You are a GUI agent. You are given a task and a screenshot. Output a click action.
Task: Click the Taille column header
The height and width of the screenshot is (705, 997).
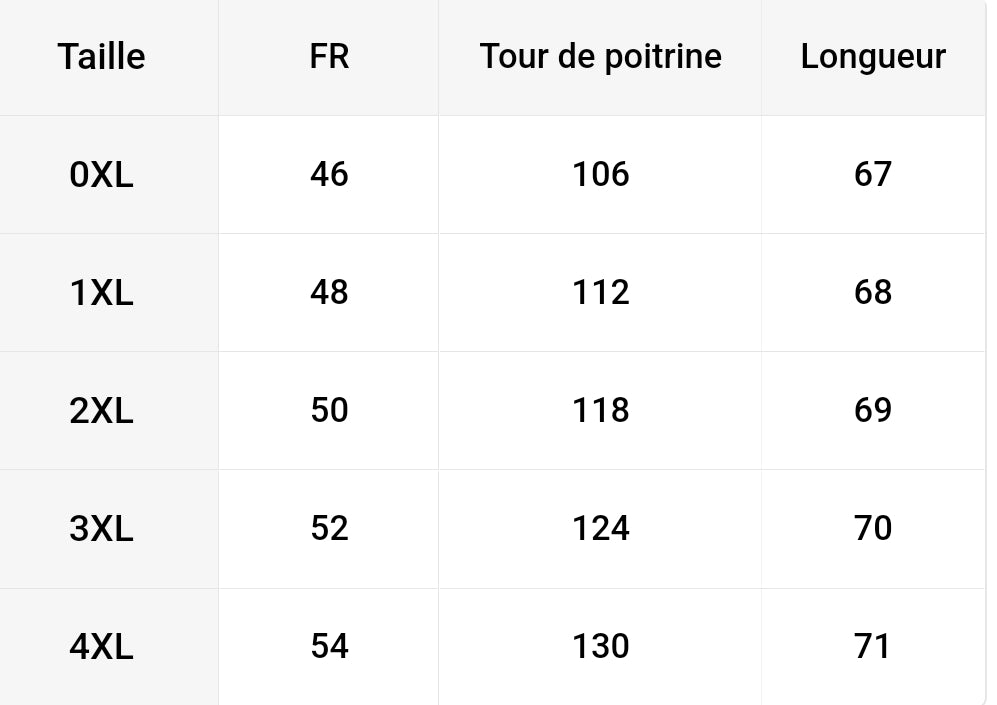click(102, 57)
